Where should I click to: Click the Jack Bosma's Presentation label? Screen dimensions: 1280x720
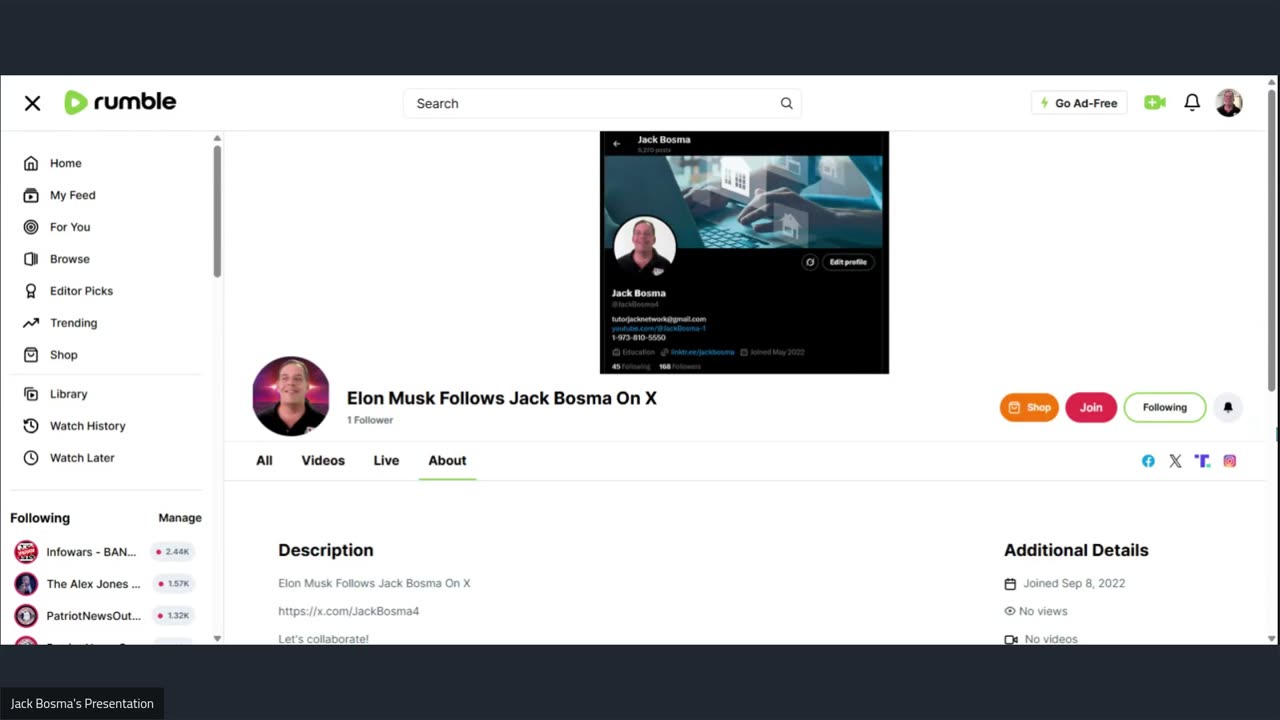click(x=82, y=704)
